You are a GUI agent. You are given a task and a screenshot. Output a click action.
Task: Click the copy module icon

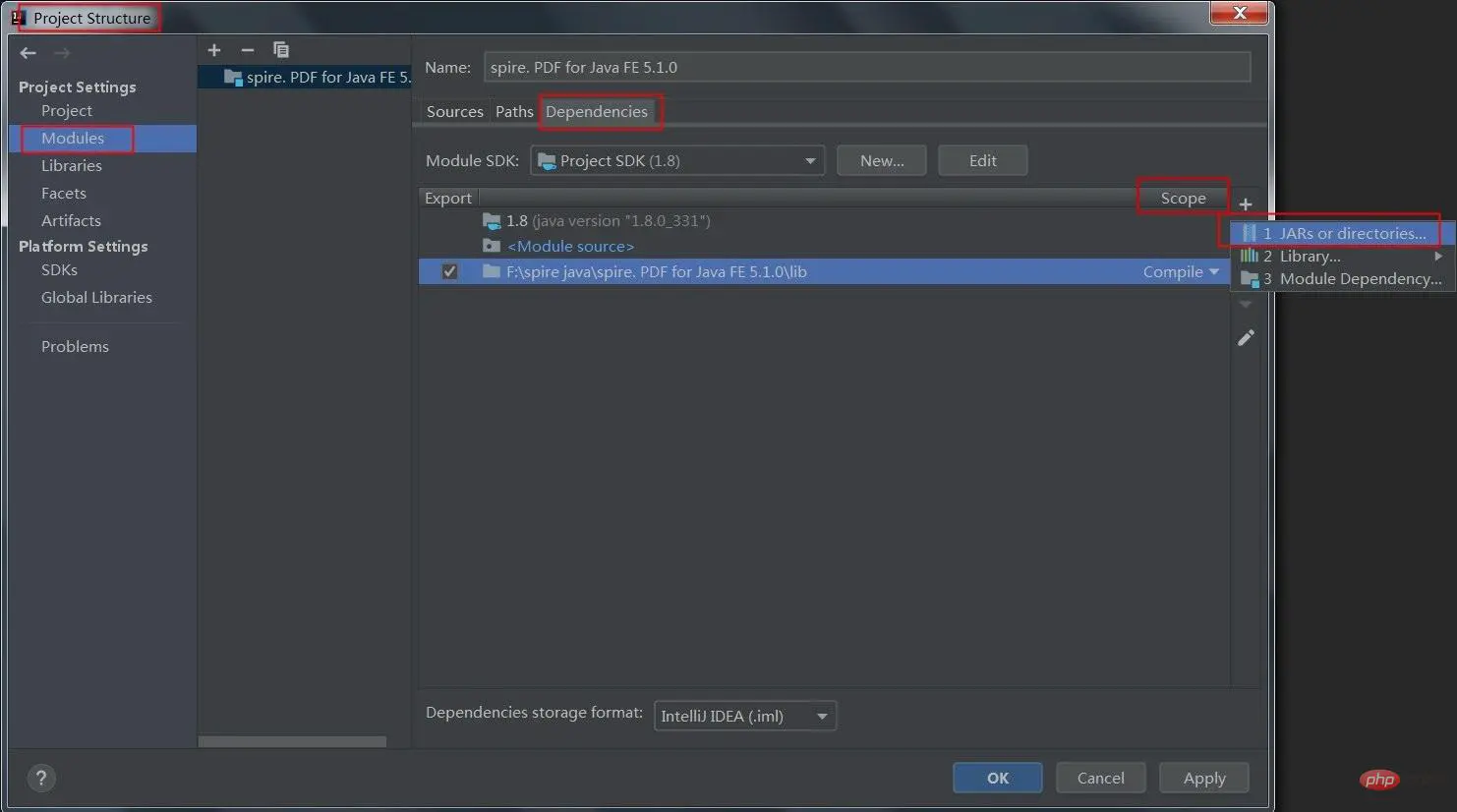281,50
